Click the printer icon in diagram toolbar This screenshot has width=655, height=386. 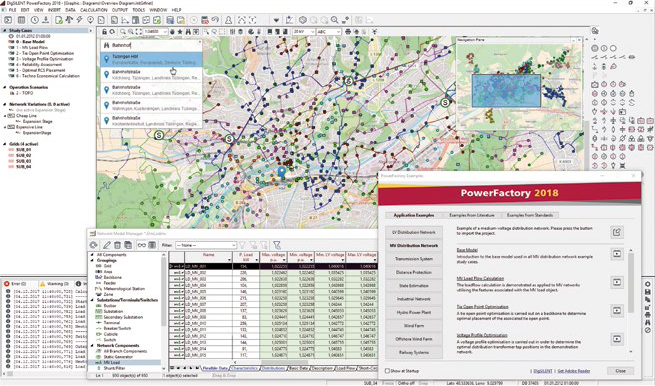(x=348, y=32)
